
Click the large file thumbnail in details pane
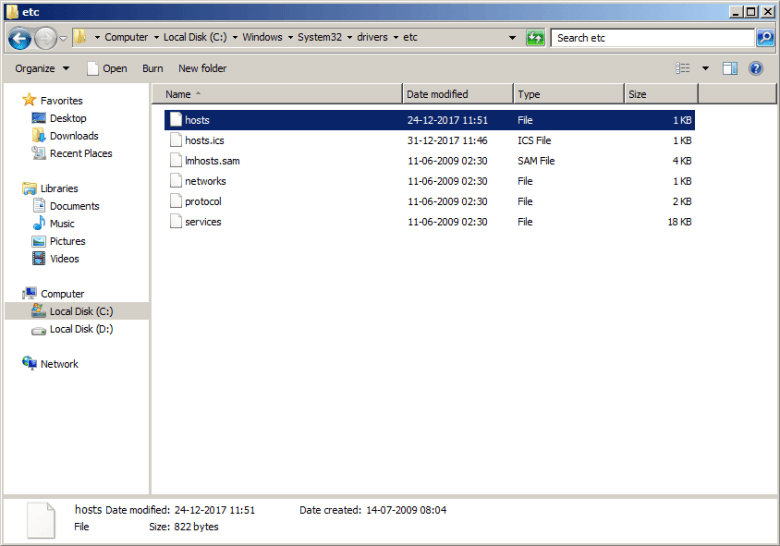[x=41, y=520]
